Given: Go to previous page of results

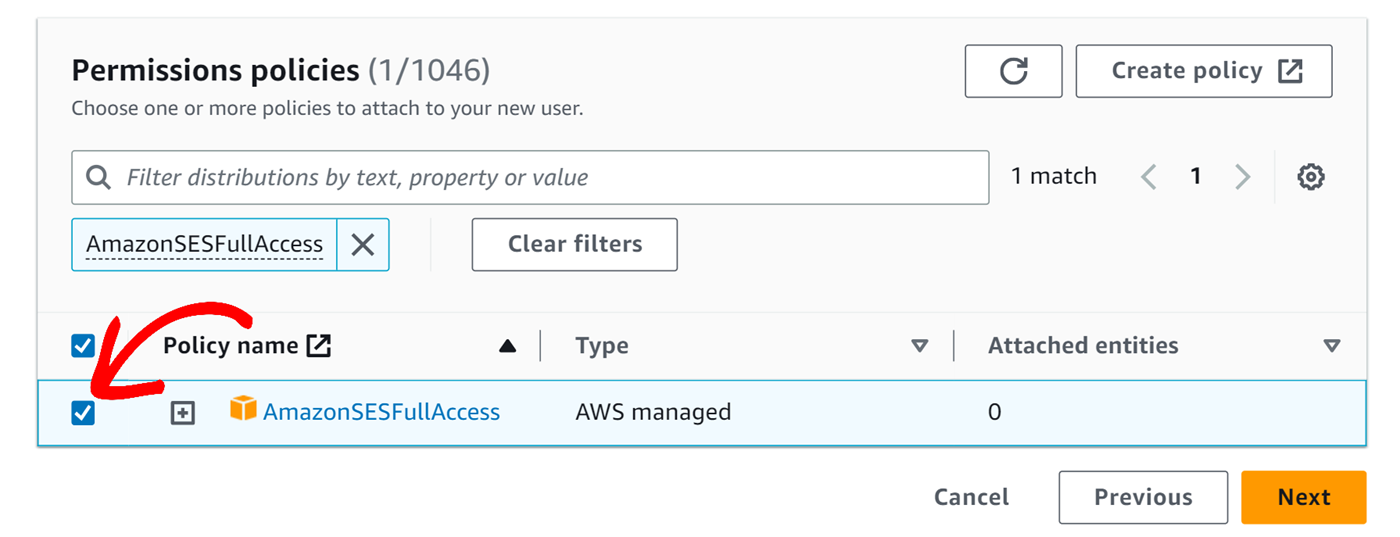Looking at the screenshot, I should [x=1149, y=177].
